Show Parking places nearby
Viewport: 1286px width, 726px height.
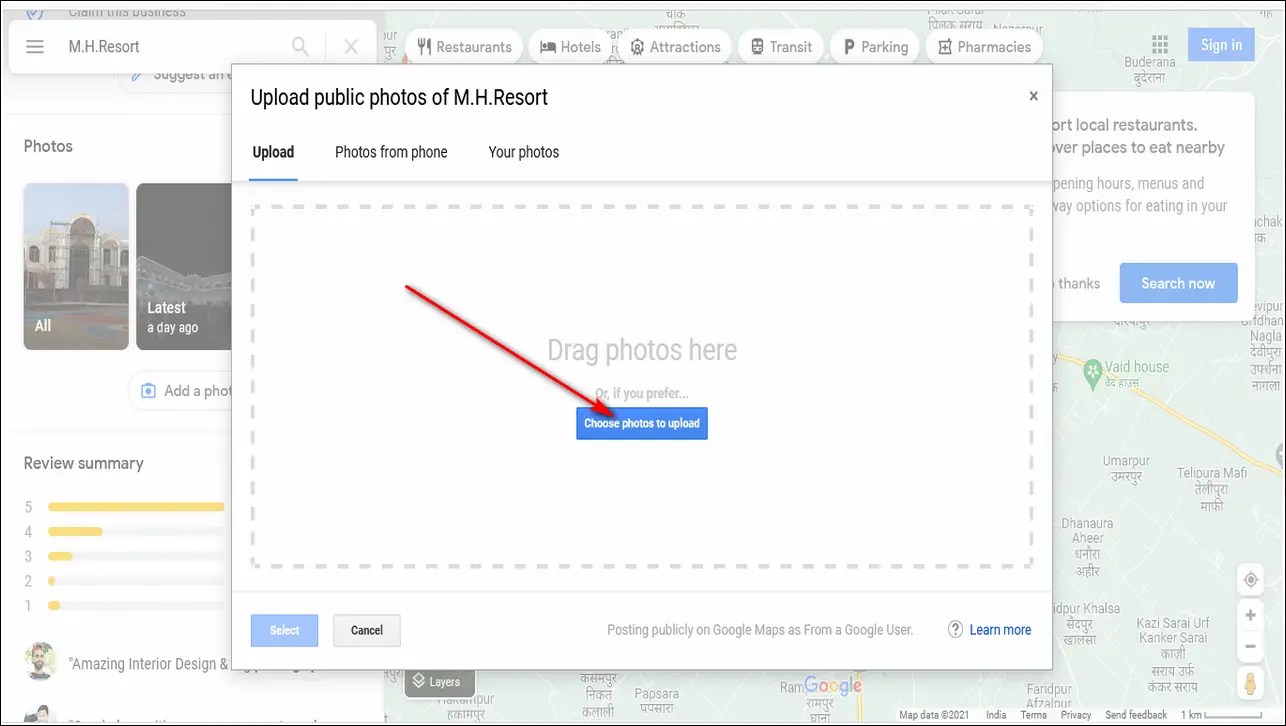point(875,47)
